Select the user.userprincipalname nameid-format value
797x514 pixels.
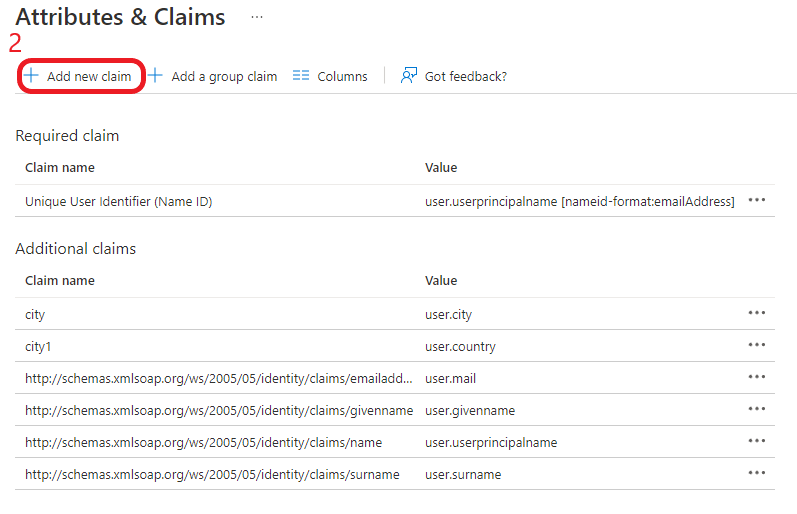(579, 202)
